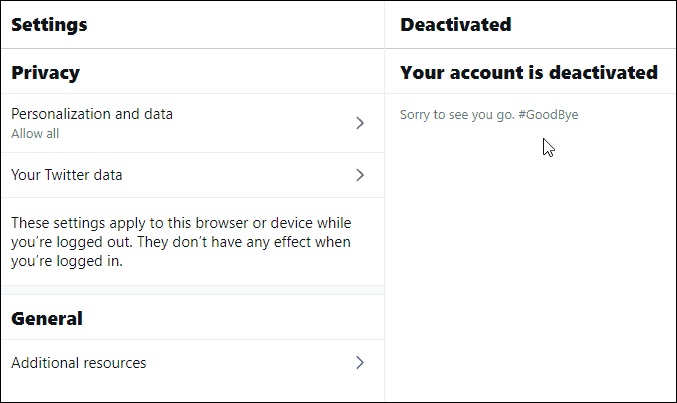Screen dimensions: 677x403
Task: Click the General section heading
Action: [x=47, y=319]
